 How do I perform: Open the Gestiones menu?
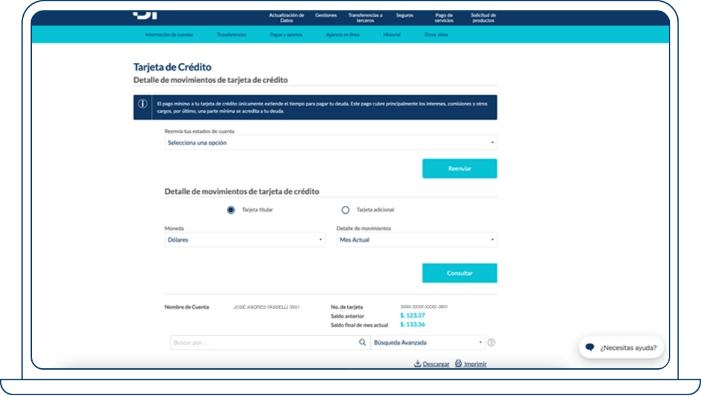tap(326, 15)
